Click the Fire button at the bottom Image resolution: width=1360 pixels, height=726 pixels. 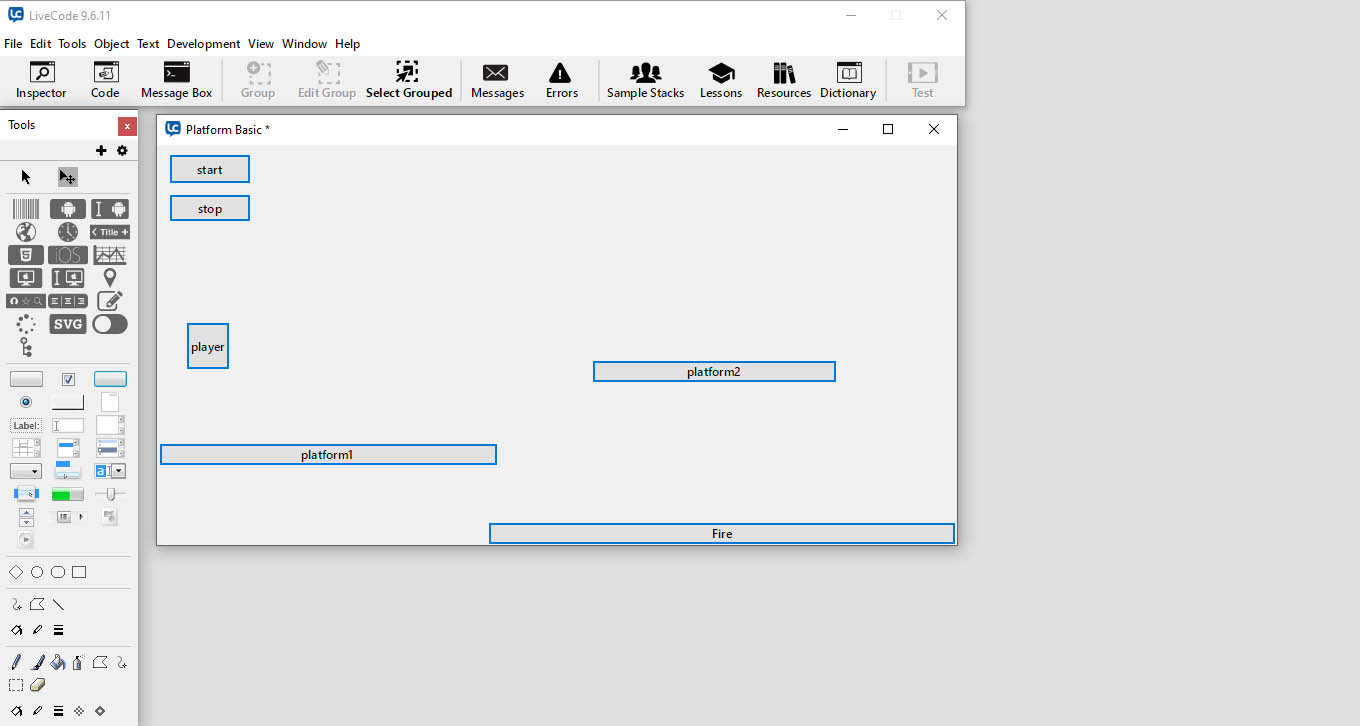(721, 534)
